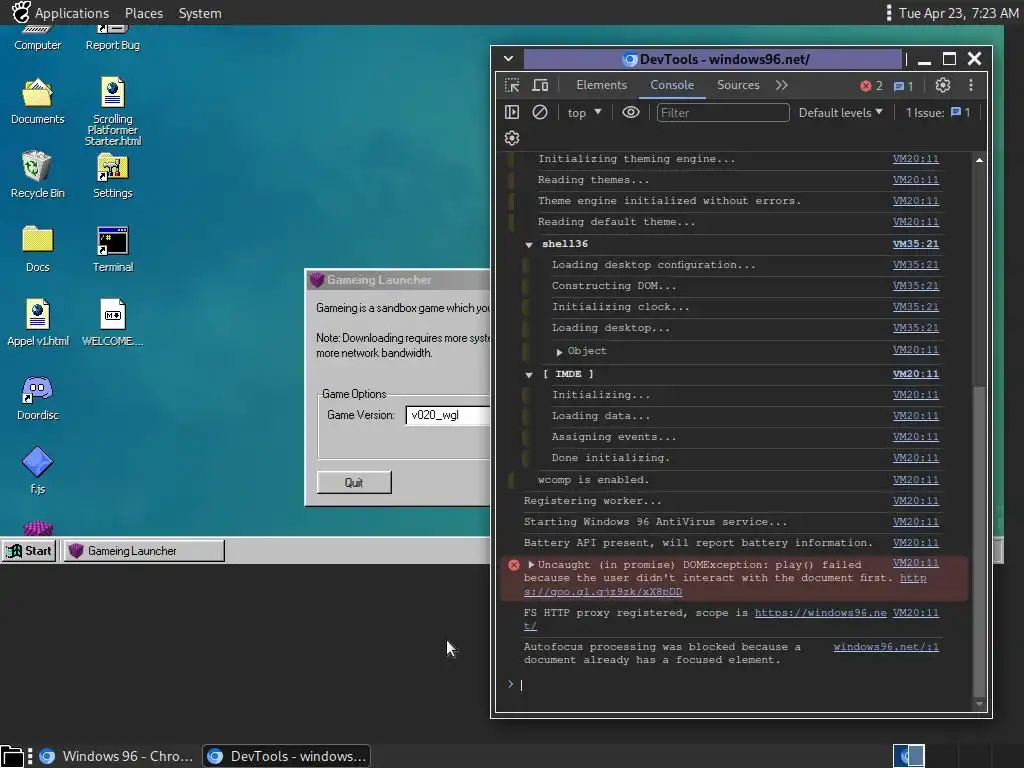Switch to the Elements tab
The width and height of the screenshot is (1024, 768).
tap(601, 85)
